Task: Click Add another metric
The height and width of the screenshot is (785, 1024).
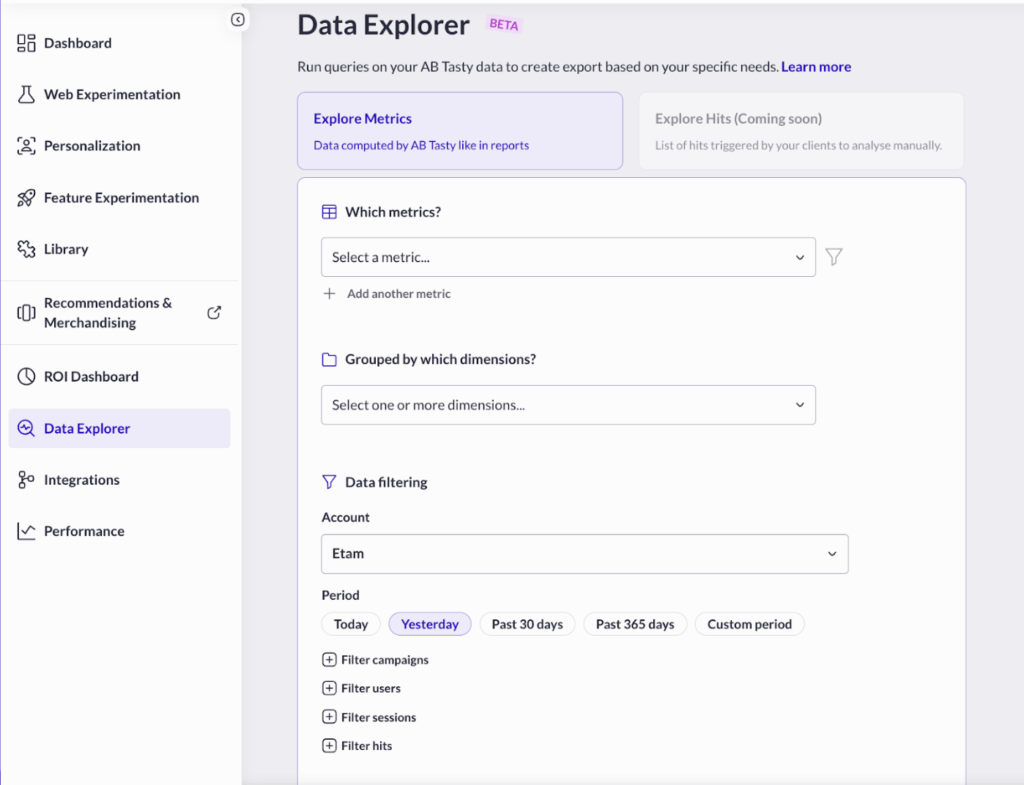Action: pyautogui.click(x=398, y=294)
